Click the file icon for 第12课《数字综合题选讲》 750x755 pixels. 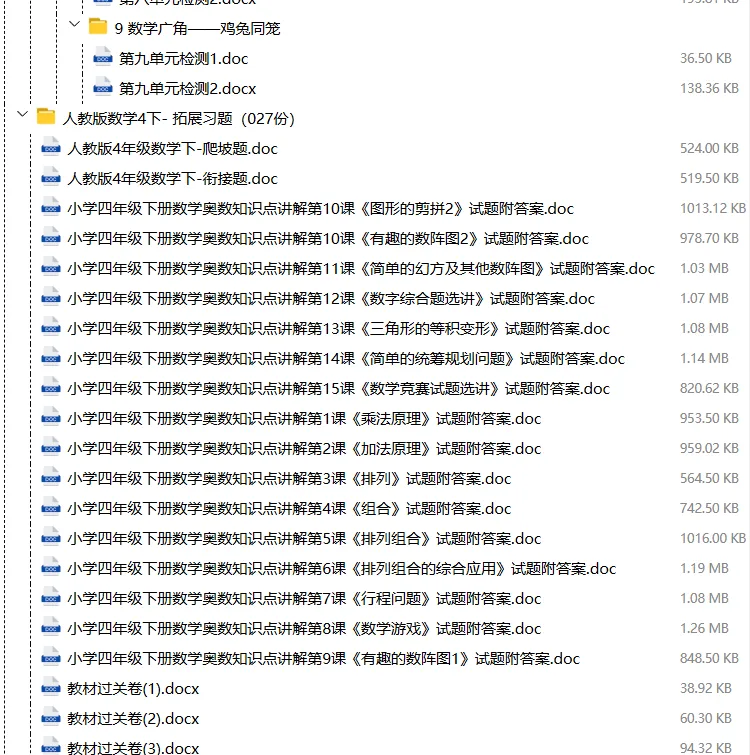(x=51, y=296)
